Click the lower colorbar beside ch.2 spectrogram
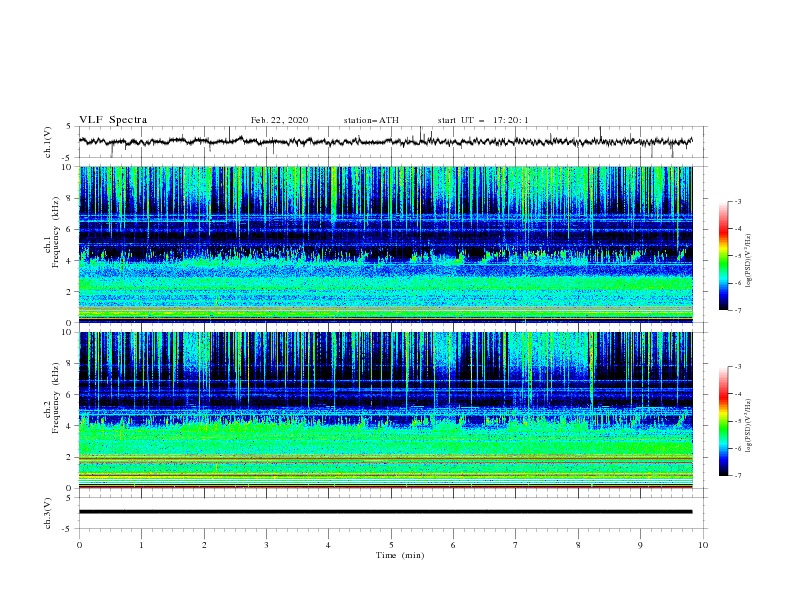Screen dimensions: 792x612 click(723, 421)
